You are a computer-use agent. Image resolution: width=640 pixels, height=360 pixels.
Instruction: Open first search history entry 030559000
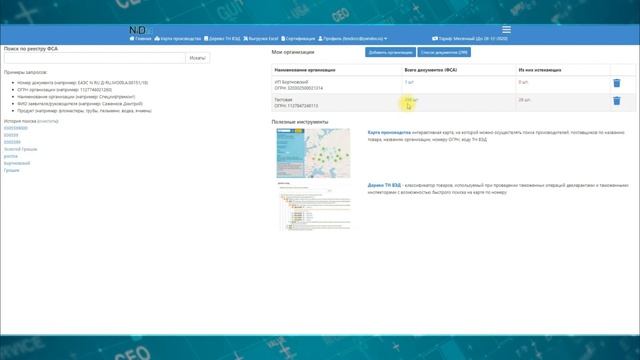[x=16, y=128]
